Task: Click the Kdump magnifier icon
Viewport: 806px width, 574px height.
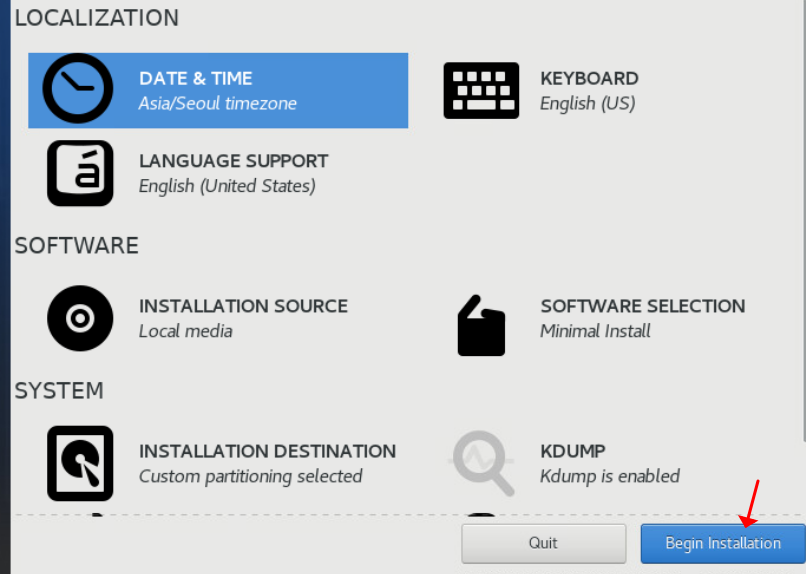Action: click(481, 463)
